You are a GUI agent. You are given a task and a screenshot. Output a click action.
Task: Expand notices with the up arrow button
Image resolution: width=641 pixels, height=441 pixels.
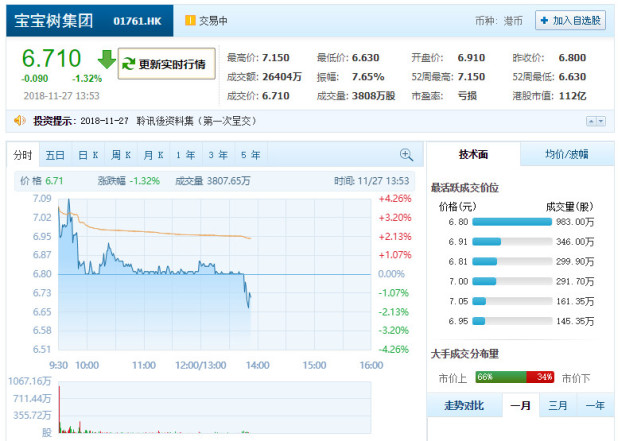(x=591, y=121)
